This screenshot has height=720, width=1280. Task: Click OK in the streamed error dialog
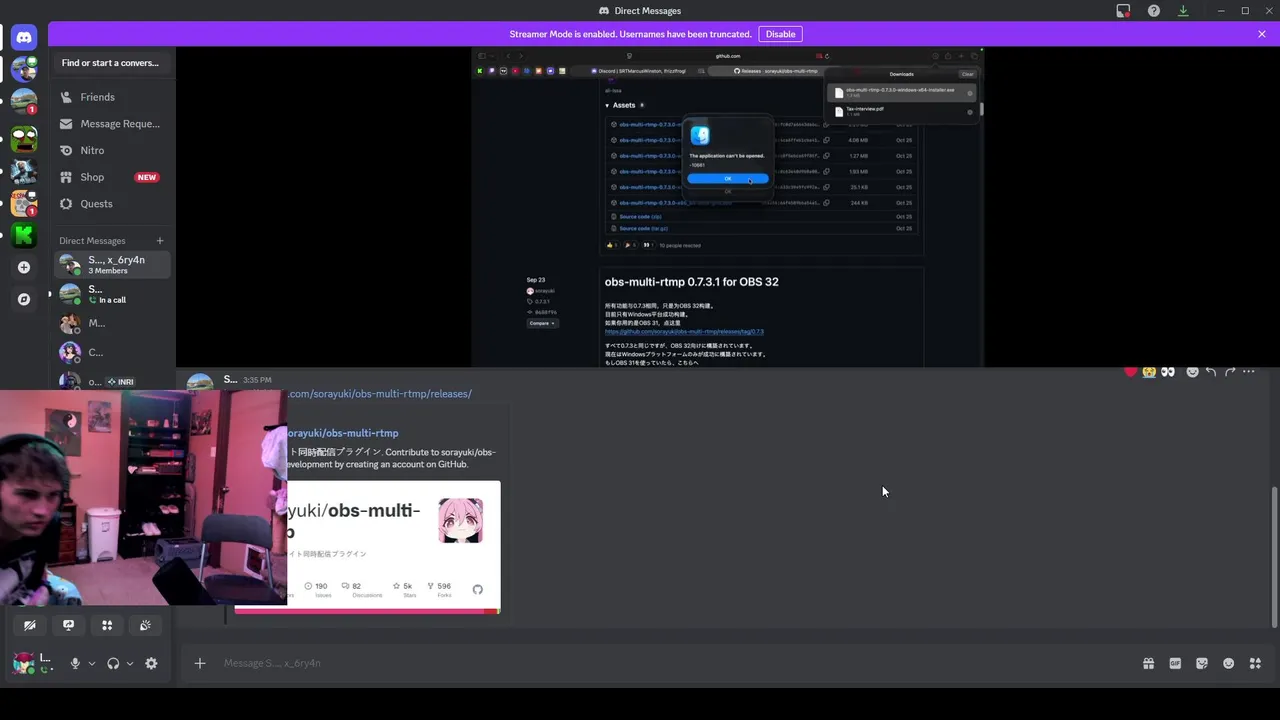727,178
